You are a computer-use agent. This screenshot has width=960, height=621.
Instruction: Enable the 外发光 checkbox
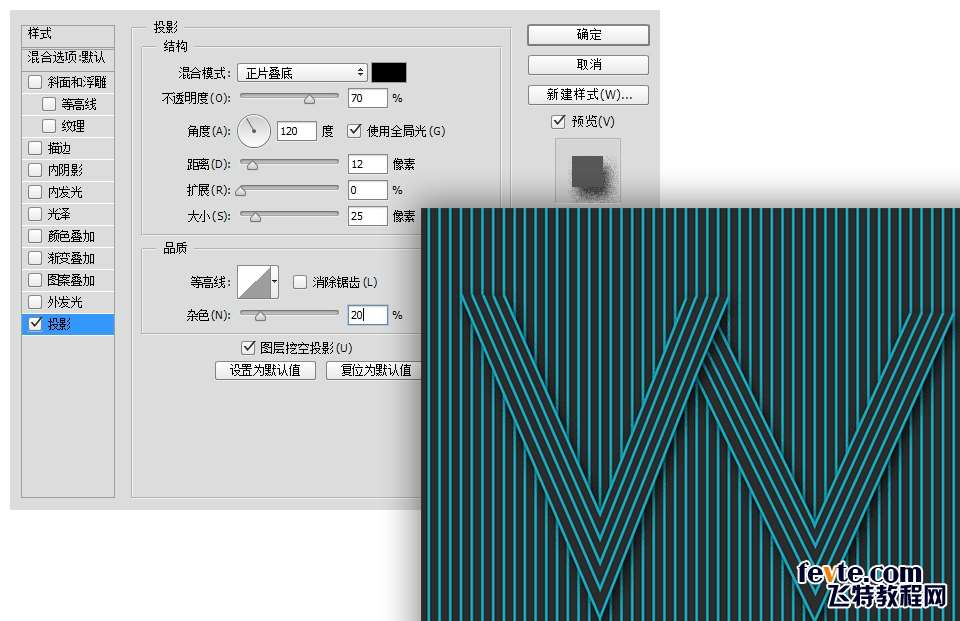click(x=36, y=302)
